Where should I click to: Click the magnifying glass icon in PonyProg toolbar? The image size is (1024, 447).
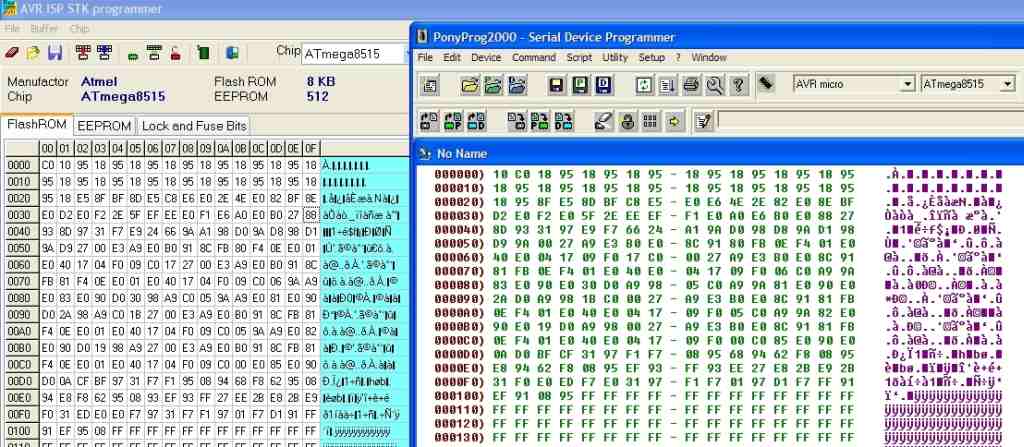(x=714, y=85)
